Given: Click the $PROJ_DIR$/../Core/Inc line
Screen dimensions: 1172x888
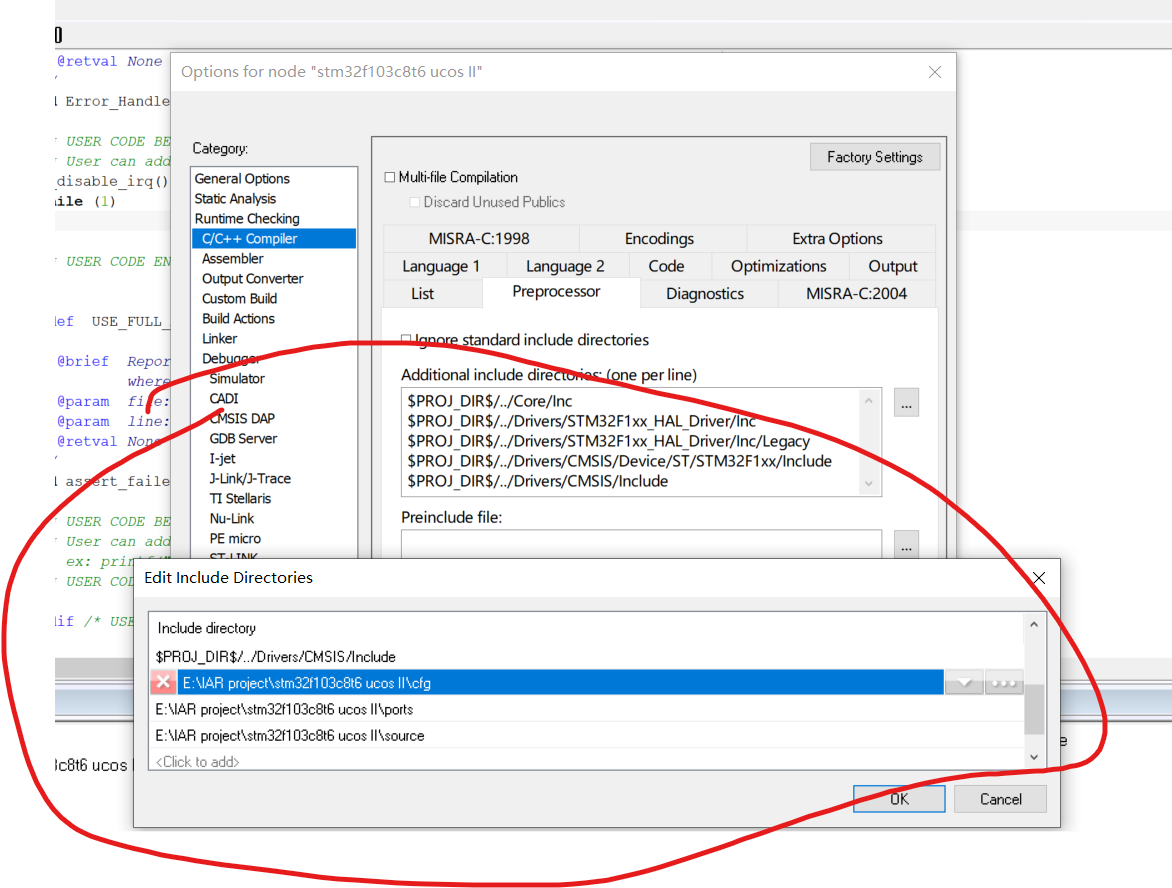Looking at the screenshot, I should click(x=490, y=401).
